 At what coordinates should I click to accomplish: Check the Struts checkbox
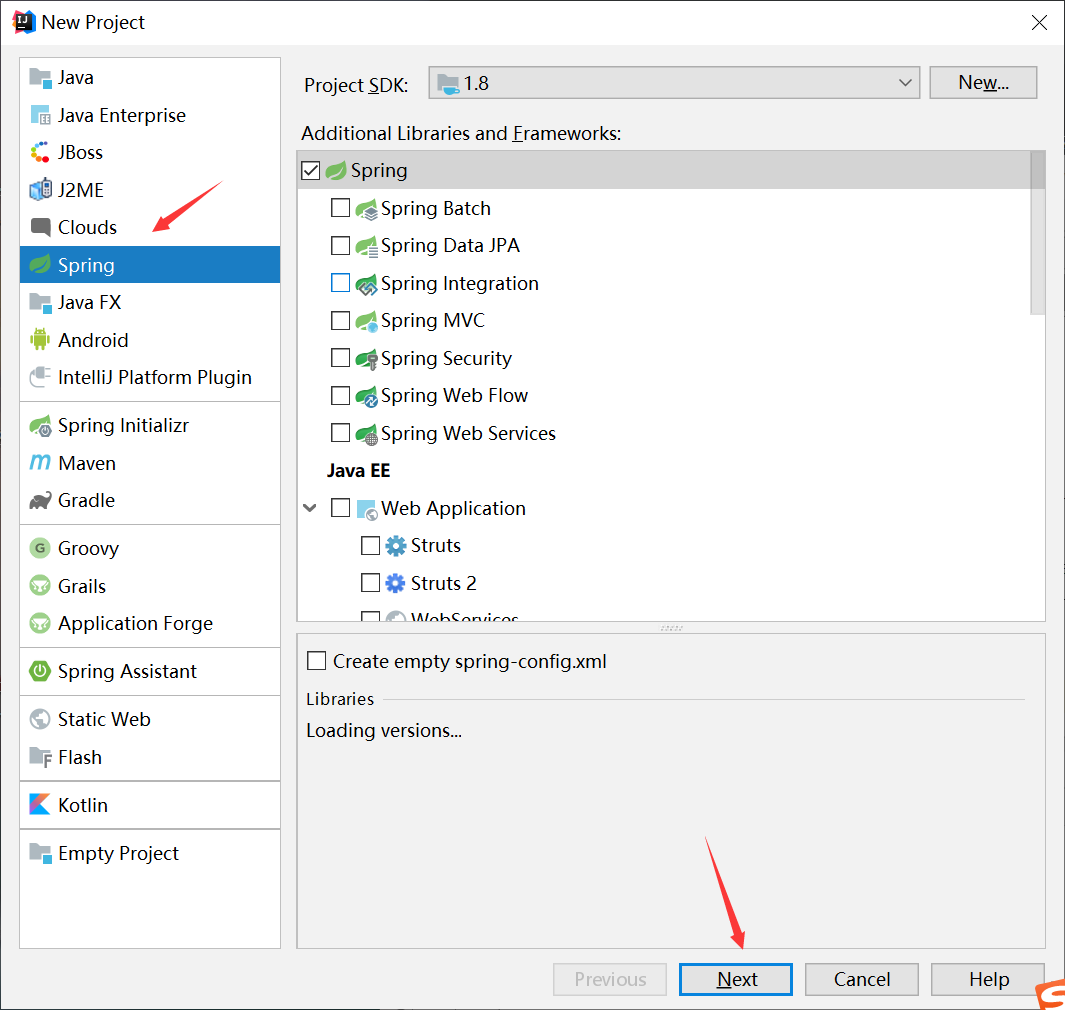pos(370,545)
